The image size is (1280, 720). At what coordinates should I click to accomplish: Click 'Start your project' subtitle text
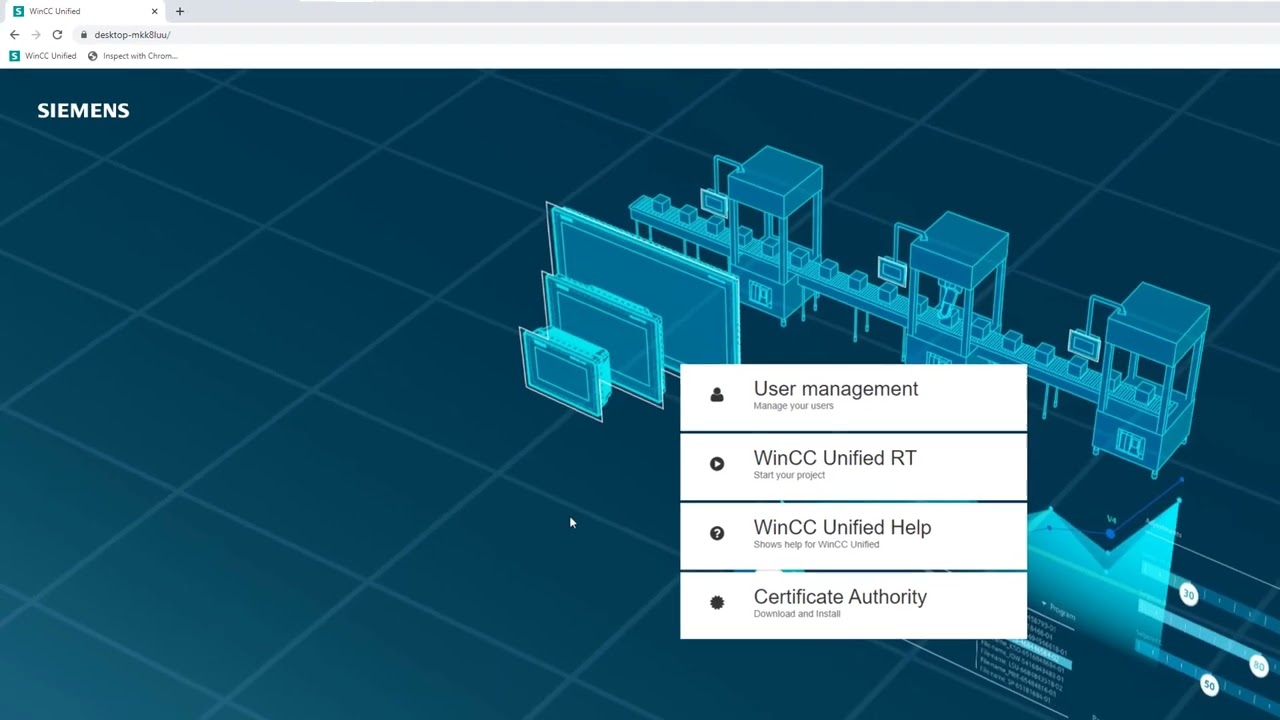click(789, 475)
